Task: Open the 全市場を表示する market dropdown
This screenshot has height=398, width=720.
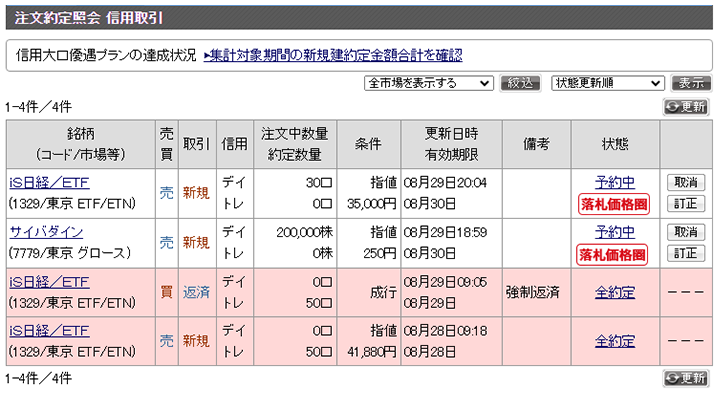Action: [x=428, y=83]
